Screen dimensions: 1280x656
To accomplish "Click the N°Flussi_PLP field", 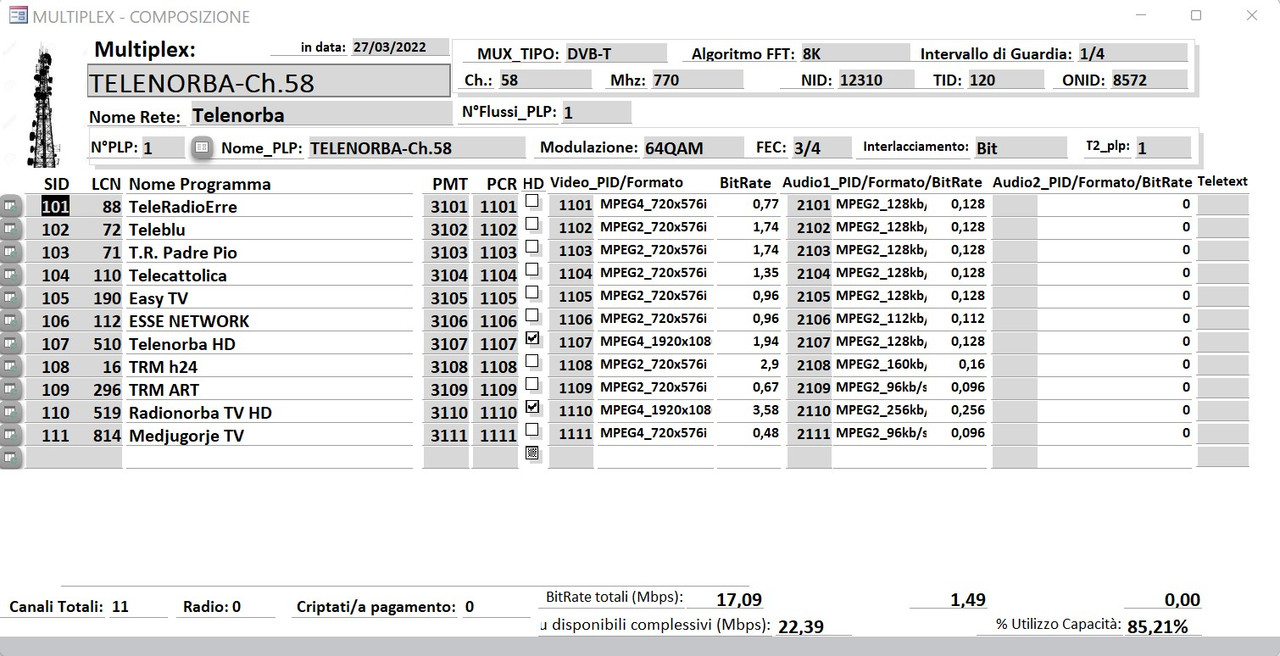I will click(x=597, y=113).
